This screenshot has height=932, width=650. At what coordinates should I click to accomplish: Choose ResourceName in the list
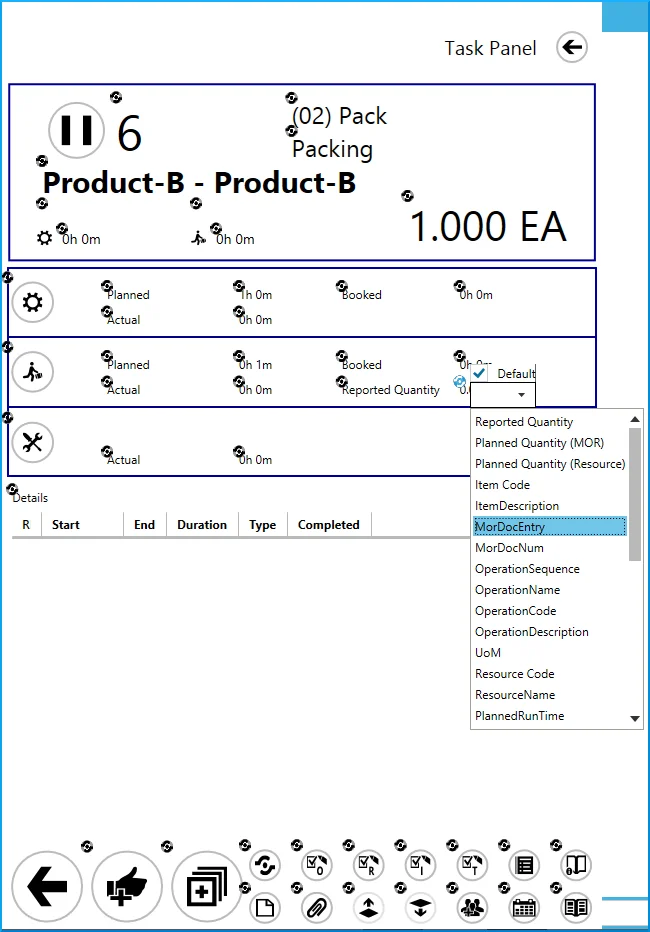click(x=550, y=695)
